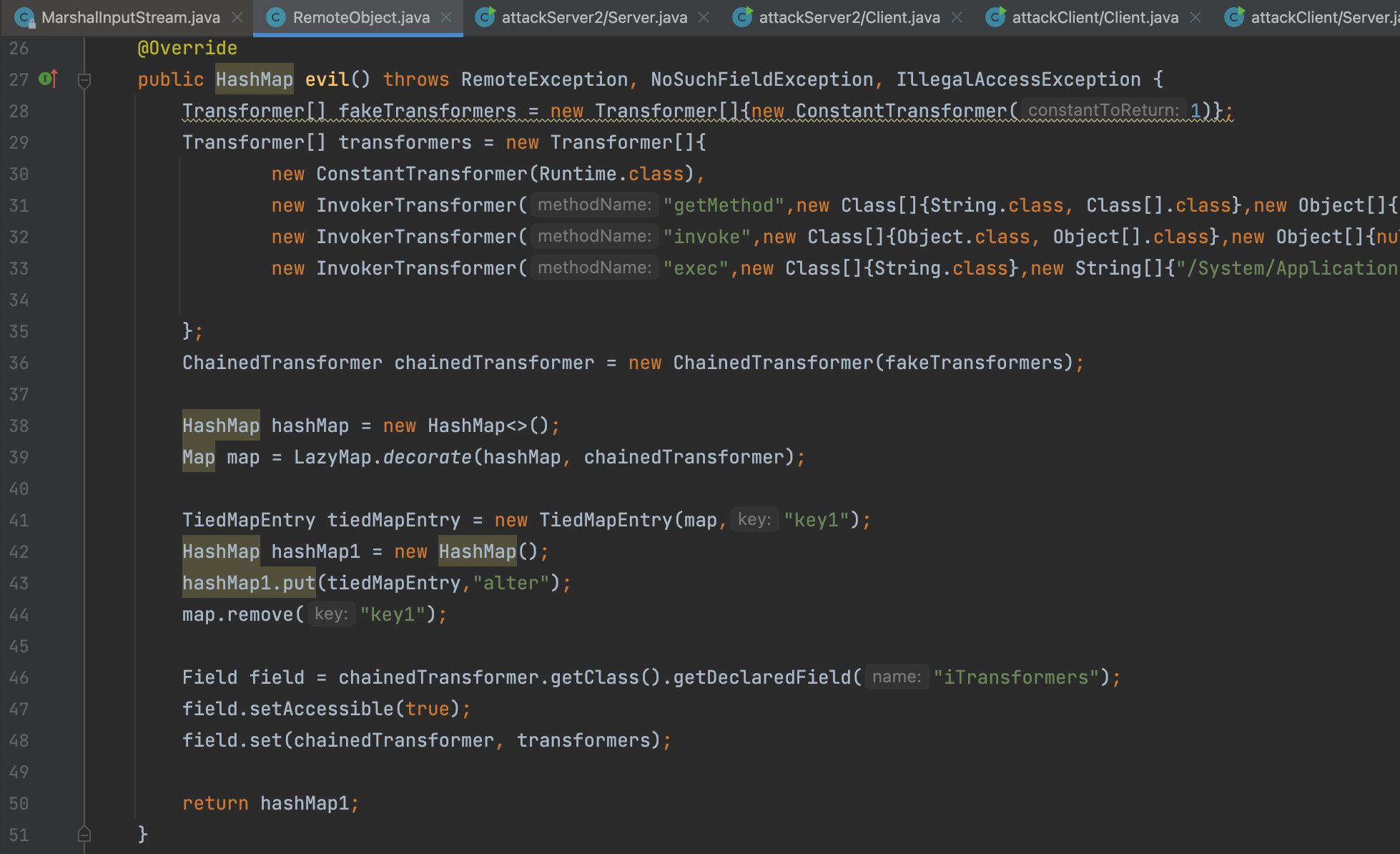The image size is (1400, 854).
Task: Close the RemoteObject.java tab
Action: click(x=446, y=17)
